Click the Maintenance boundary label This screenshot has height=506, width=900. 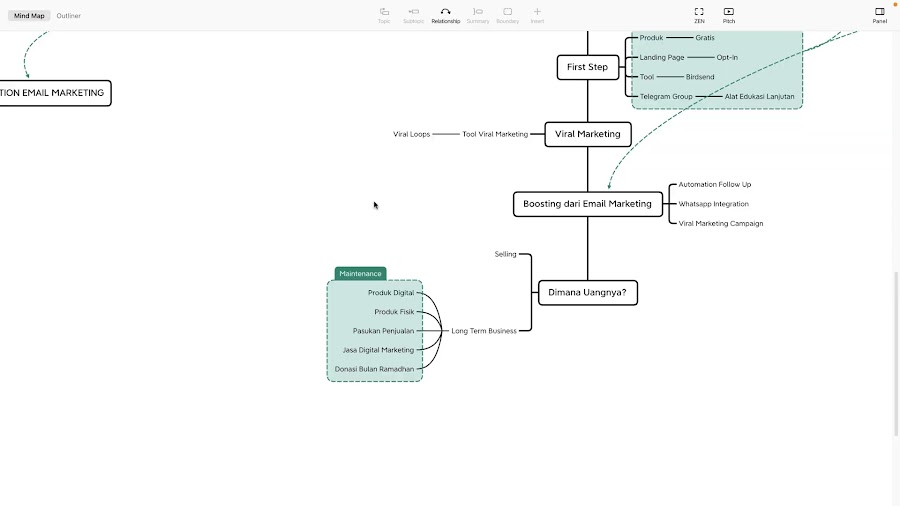pos(360,274)
